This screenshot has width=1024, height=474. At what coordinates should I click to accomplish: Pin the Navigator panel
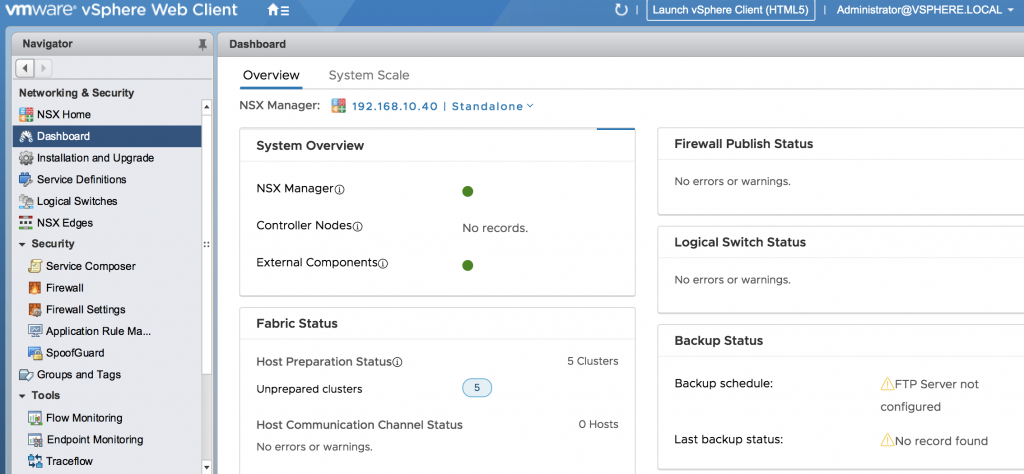point(202,44)
